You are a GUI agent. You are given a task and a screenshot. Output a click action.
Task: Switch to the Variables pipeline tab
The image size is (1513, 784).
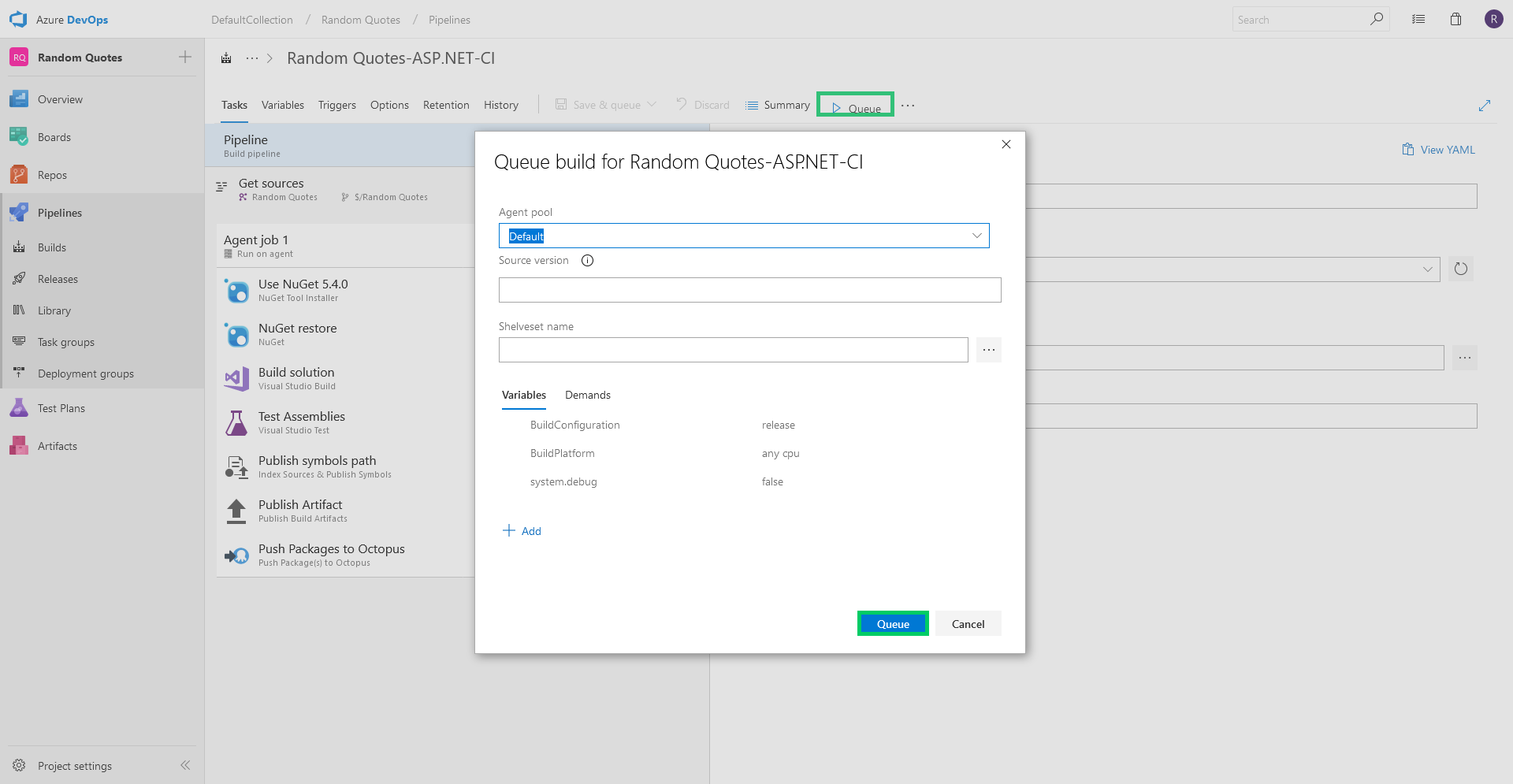point(283,105)
